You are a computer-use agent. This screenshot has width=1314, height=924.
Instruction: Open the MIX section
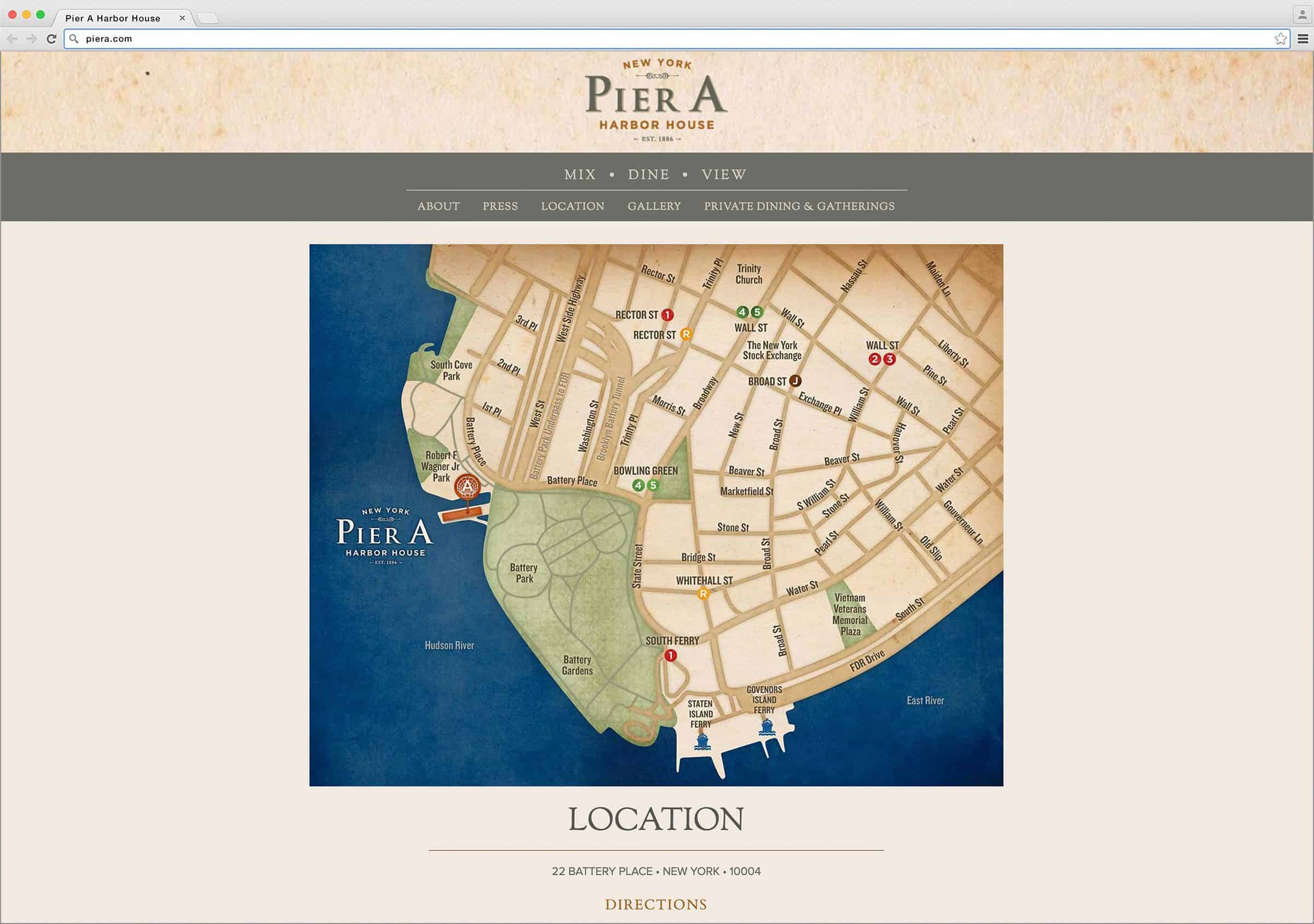click(580, 175)
